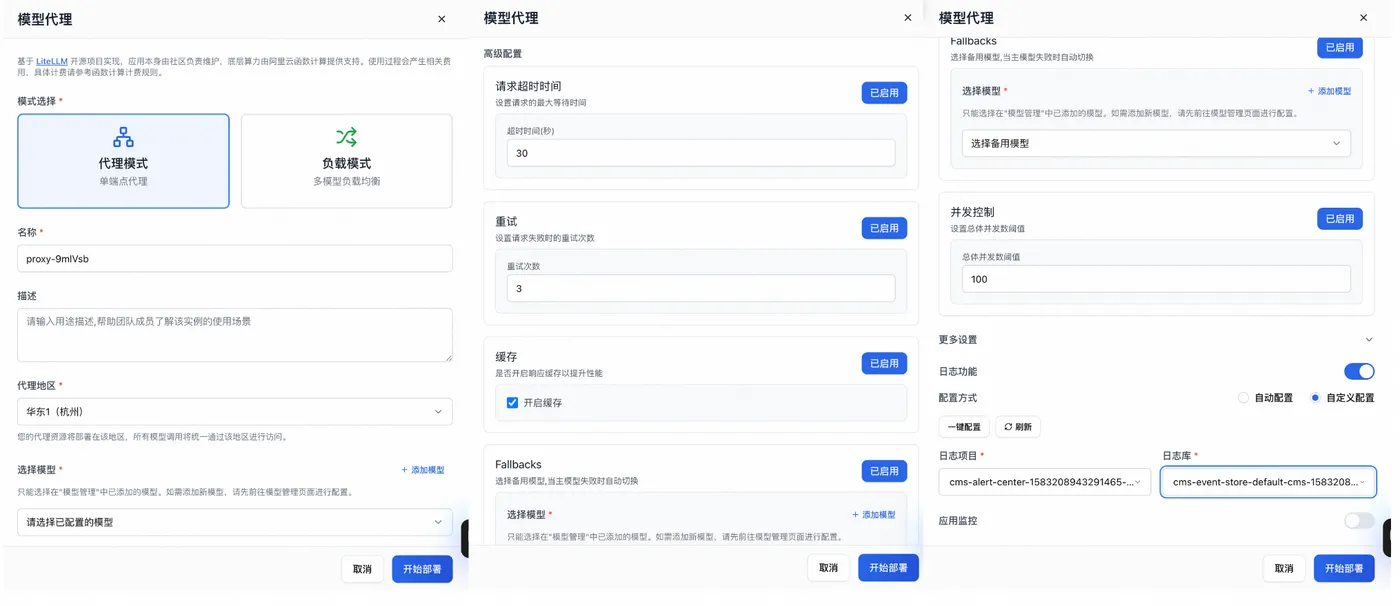Open the LiteLLM project link
Viewport: 1400px width, 606px height.
coord(52,61)
